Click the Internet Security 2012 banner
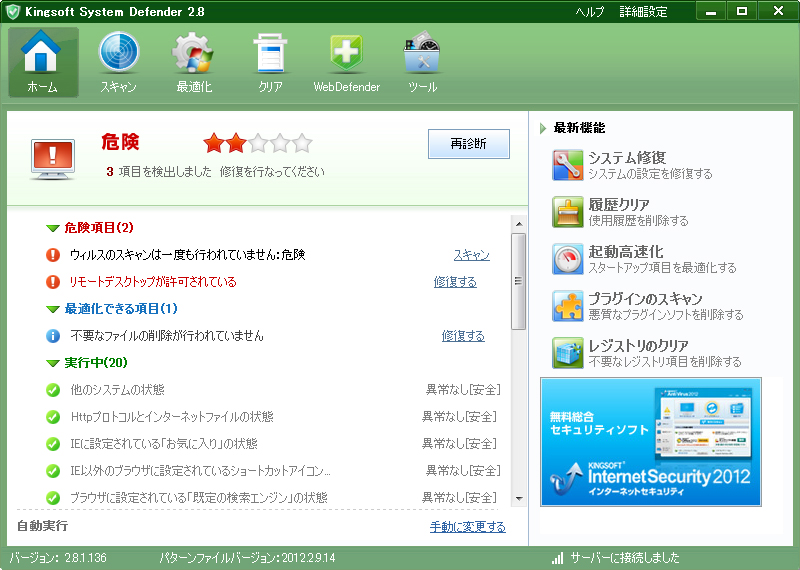The width and height of the screenshot is (800, 570). pos(651,442)
